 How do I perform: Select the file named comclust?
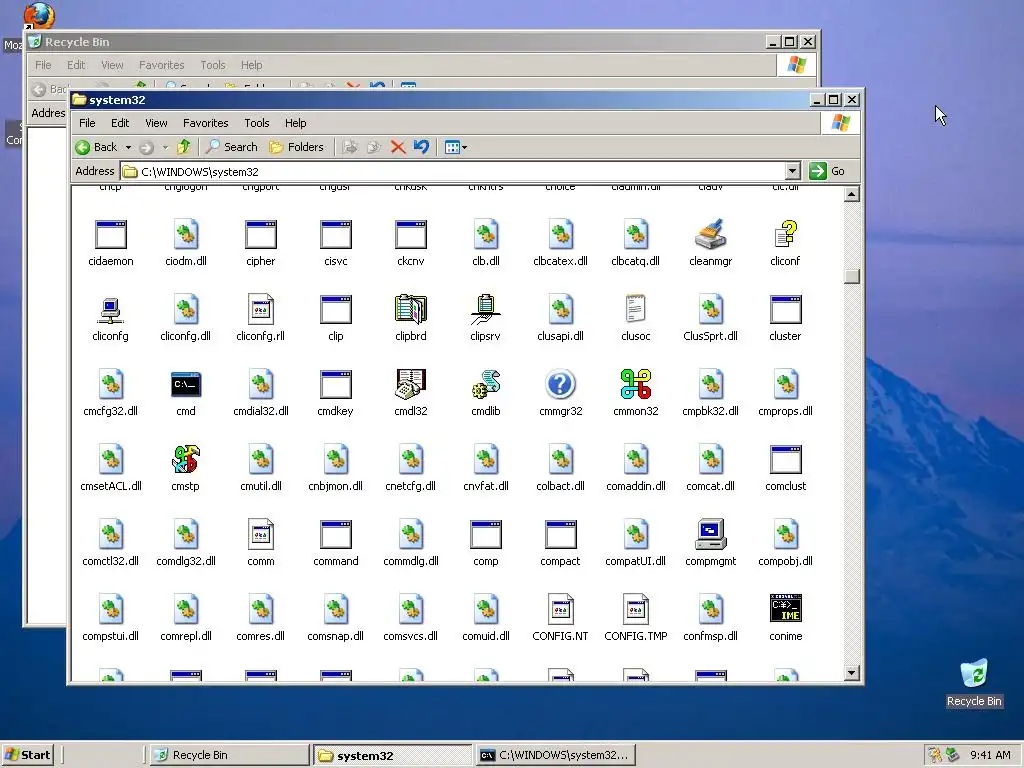pos(786,468)
